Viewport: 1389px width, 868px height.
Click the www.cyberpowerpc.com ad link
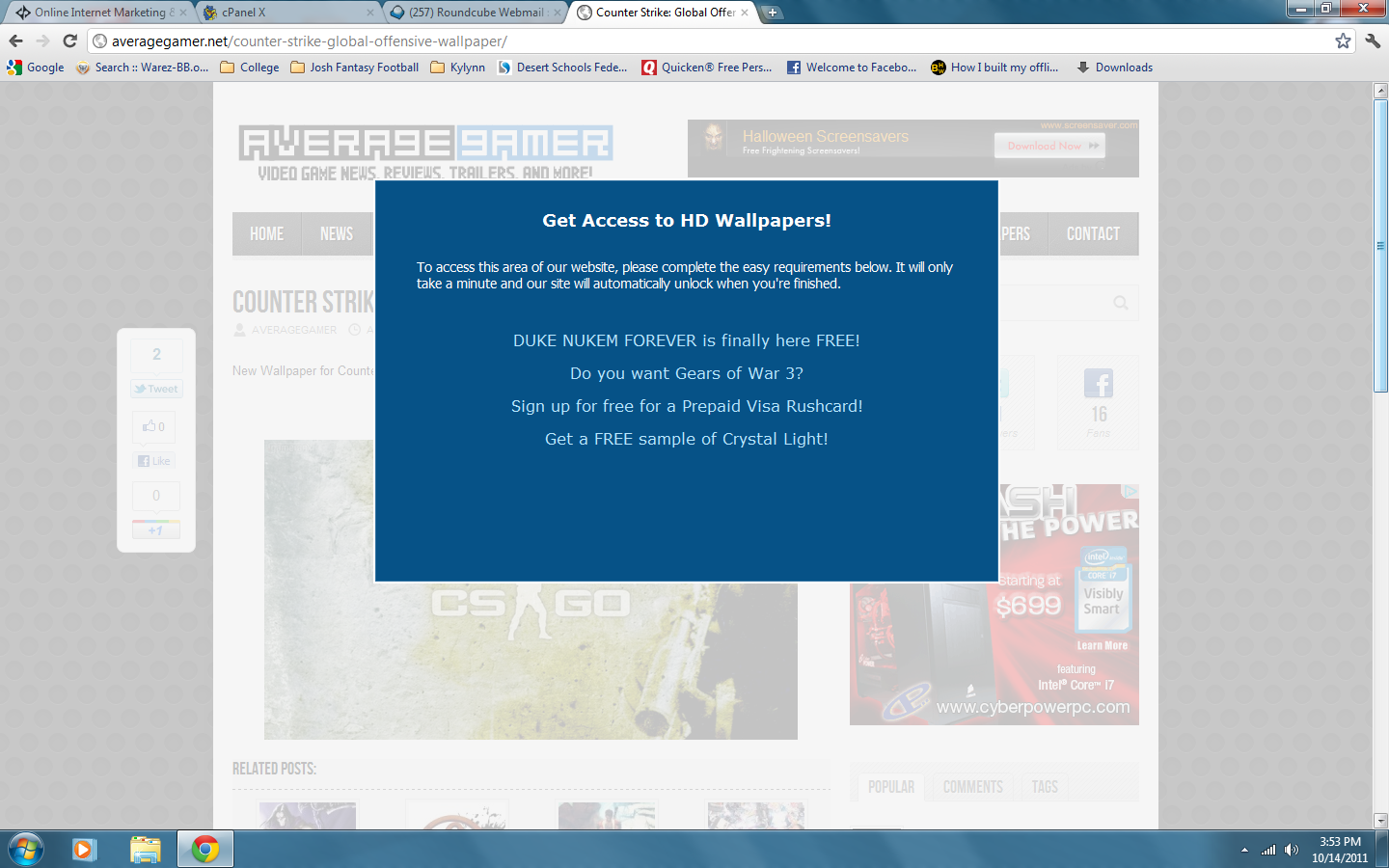(1033, 707)
